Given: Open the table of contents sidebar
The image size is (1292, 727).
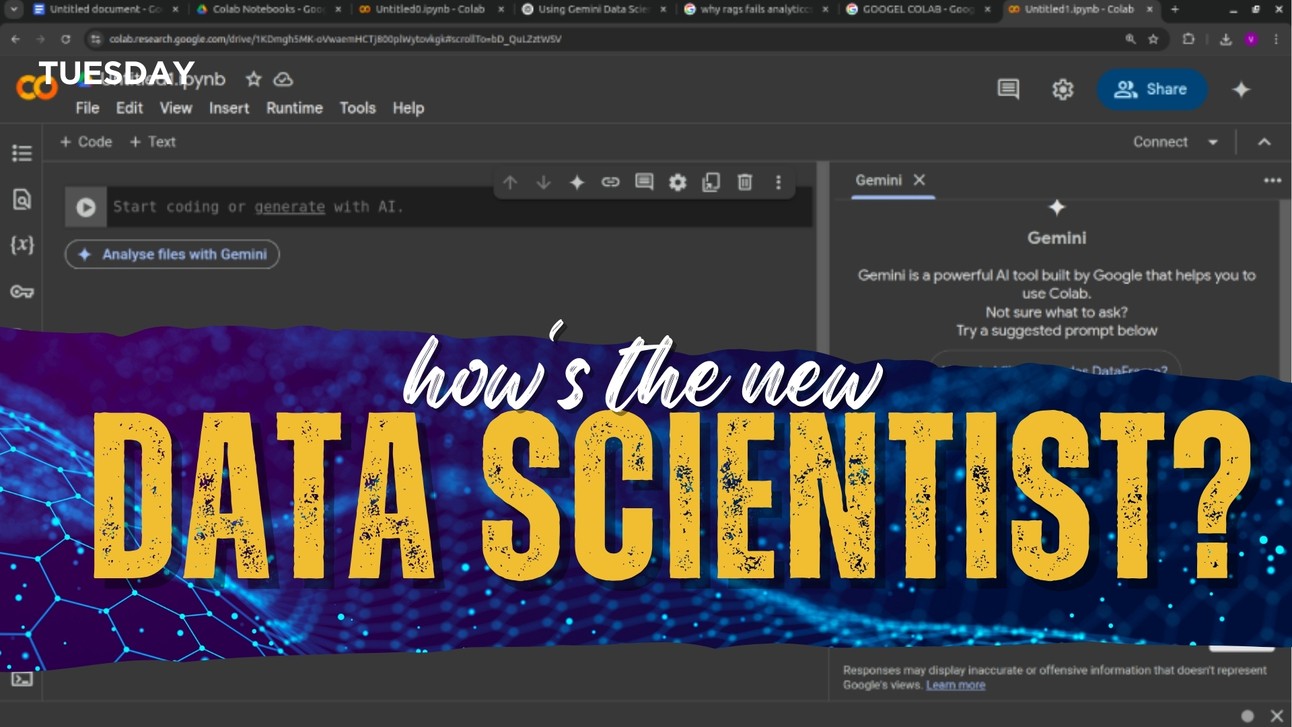Looking at the screenshot, I should [22, 153].
